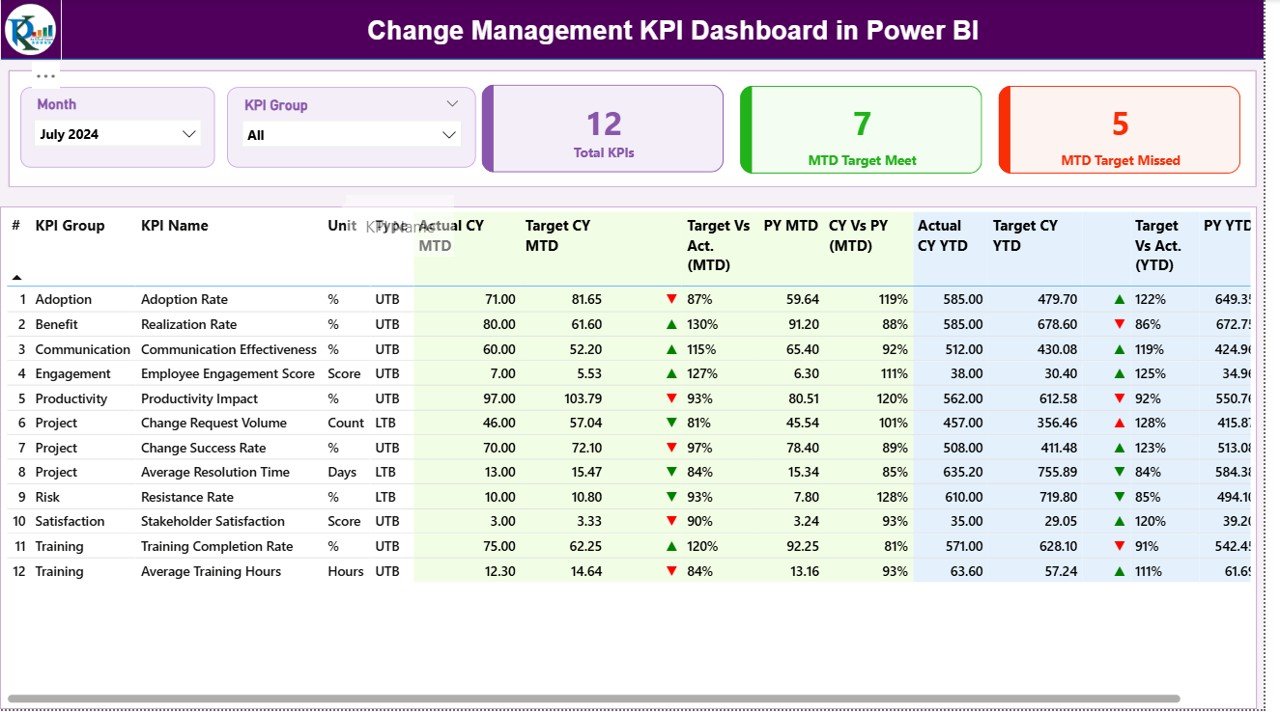Click the sort arrow under the # column
Viewport: 1280px width, 712px height.
pos(17,277)
